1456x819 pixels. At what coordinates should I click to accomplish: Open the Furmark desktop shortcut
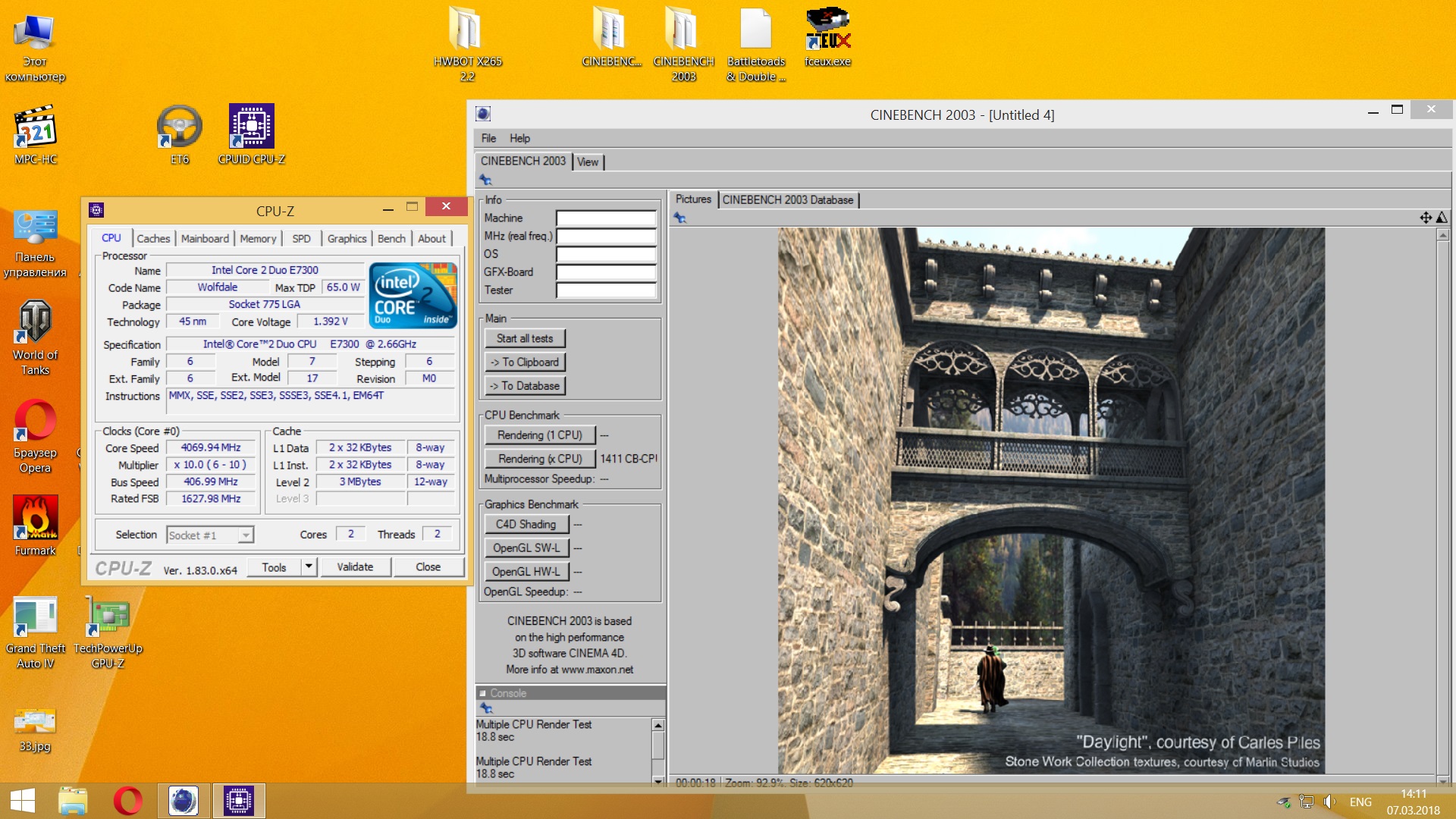35,526
